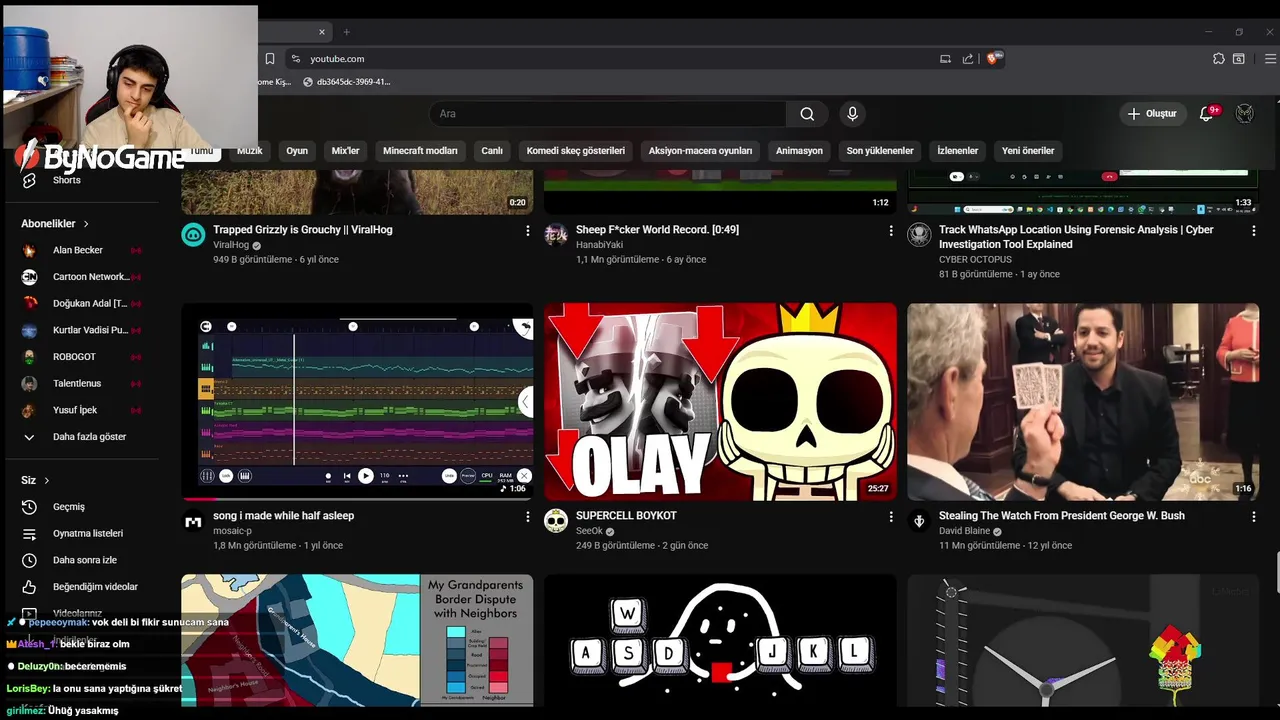Click the WASD JKL keyboard thumbnail
The width and height of the screenshot is (1280, 720).
click(720, 640)
